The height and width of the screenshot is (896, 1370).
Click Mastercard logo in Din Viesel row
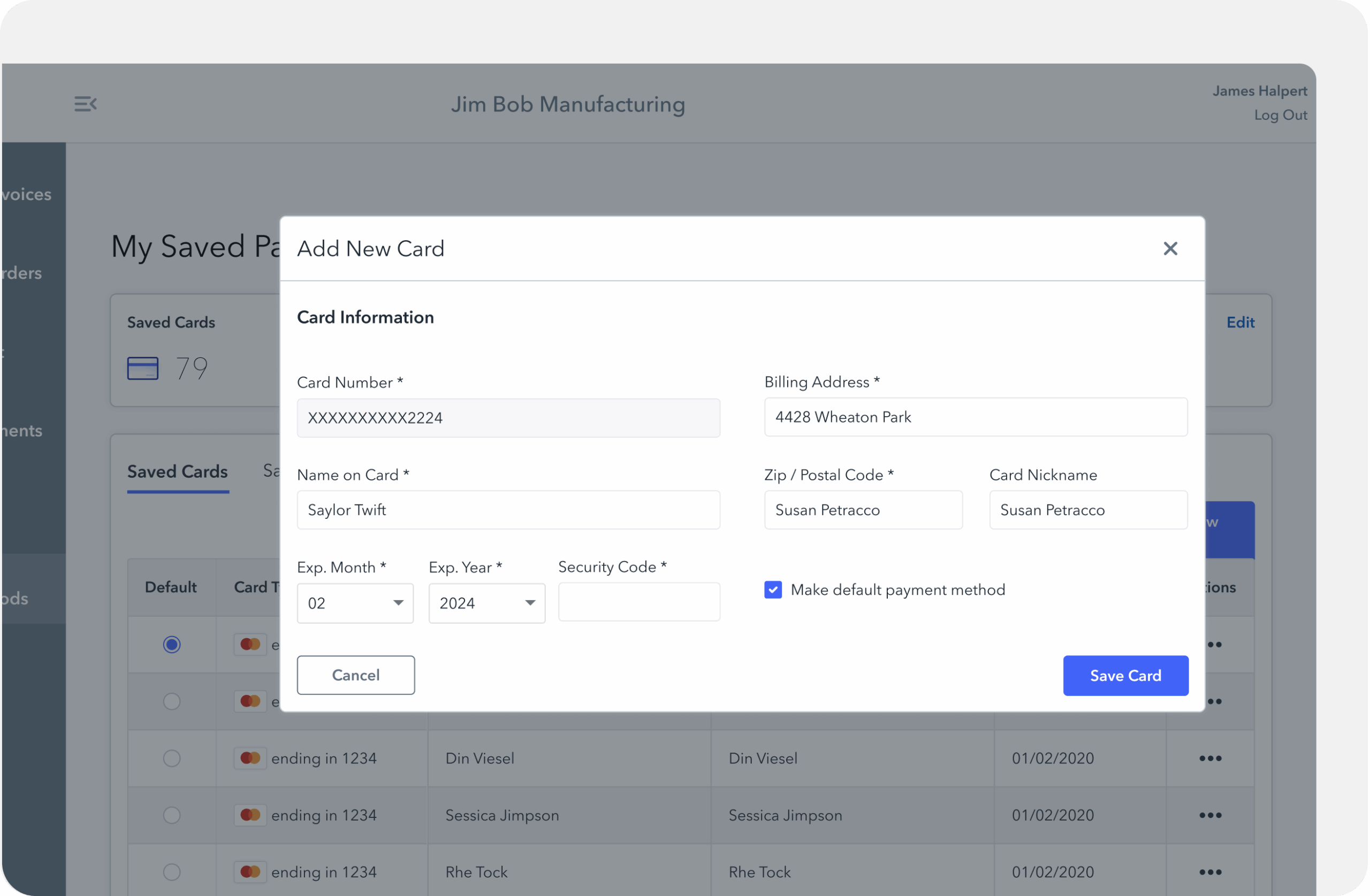(250, 758)
